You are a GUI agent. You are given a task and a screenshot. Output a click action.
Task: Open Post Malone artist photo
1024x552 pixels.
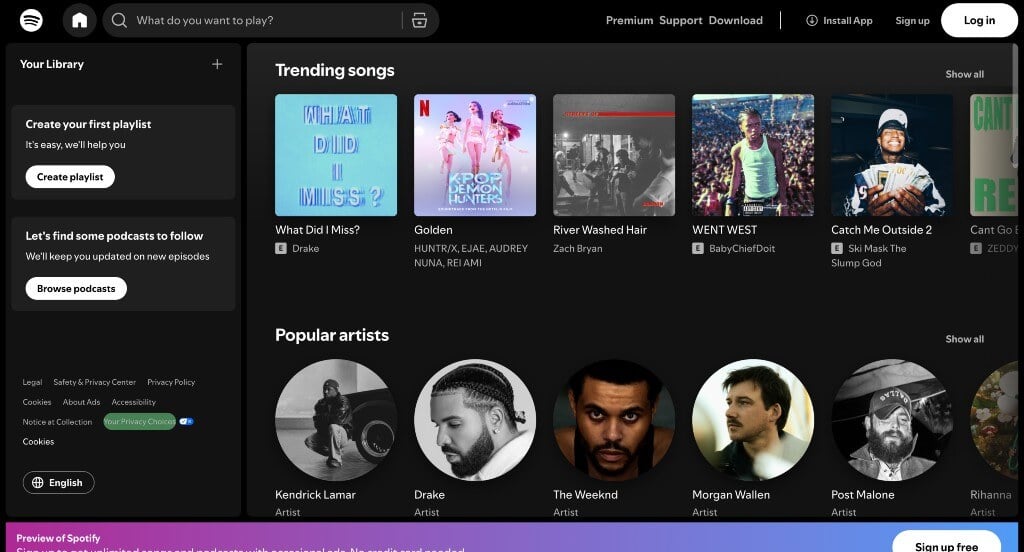pos(892,420)
